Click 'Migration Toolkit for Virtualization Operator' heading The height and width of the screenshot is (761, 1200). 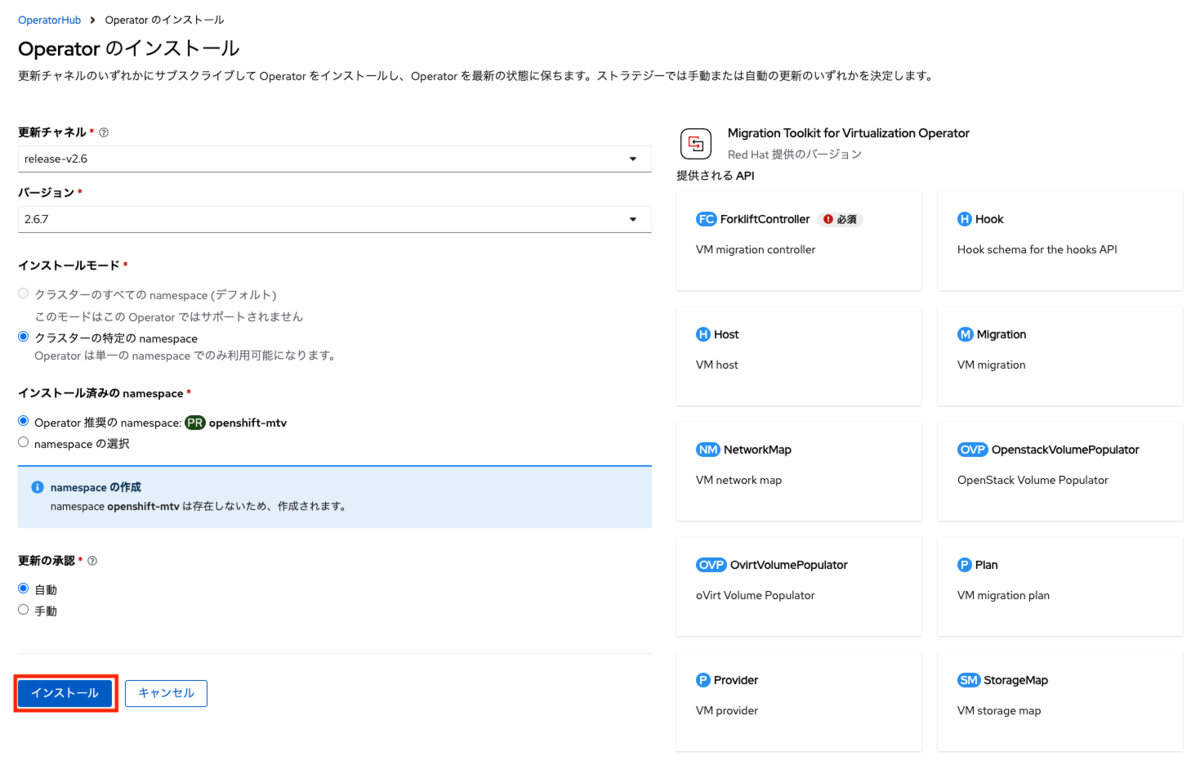[x=848, y=133]
